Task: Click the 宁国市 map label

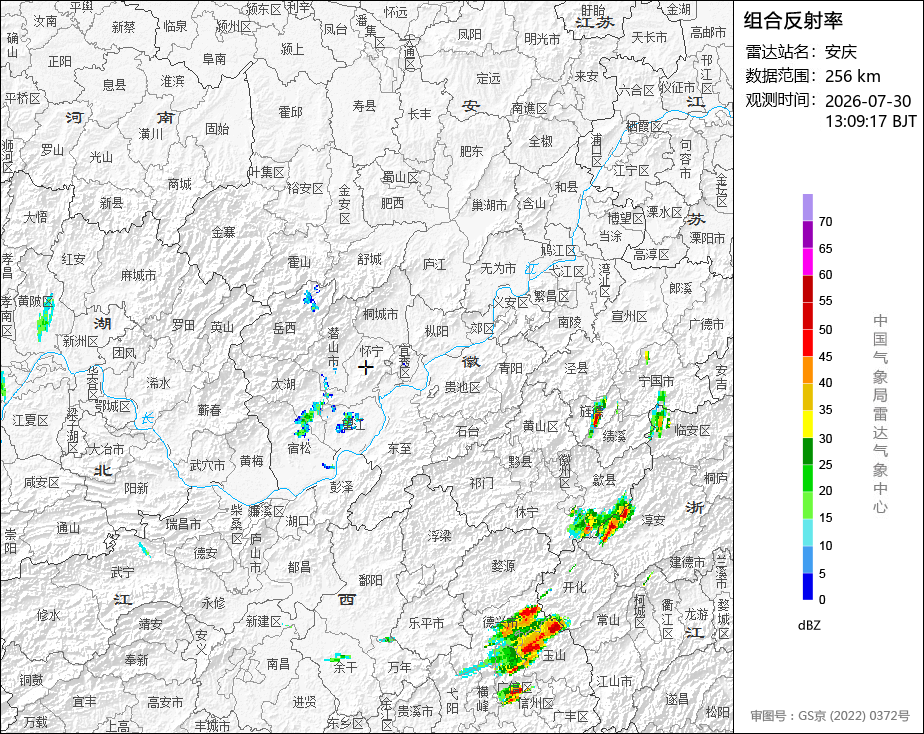Action: click(x=656, y=381)
